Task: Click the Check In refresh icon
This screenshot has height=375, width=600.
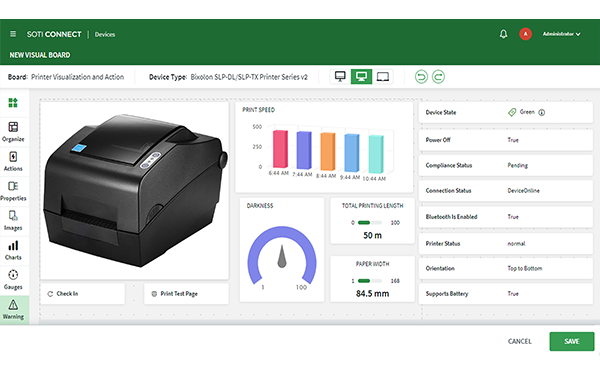Action: tap(50, 294)
